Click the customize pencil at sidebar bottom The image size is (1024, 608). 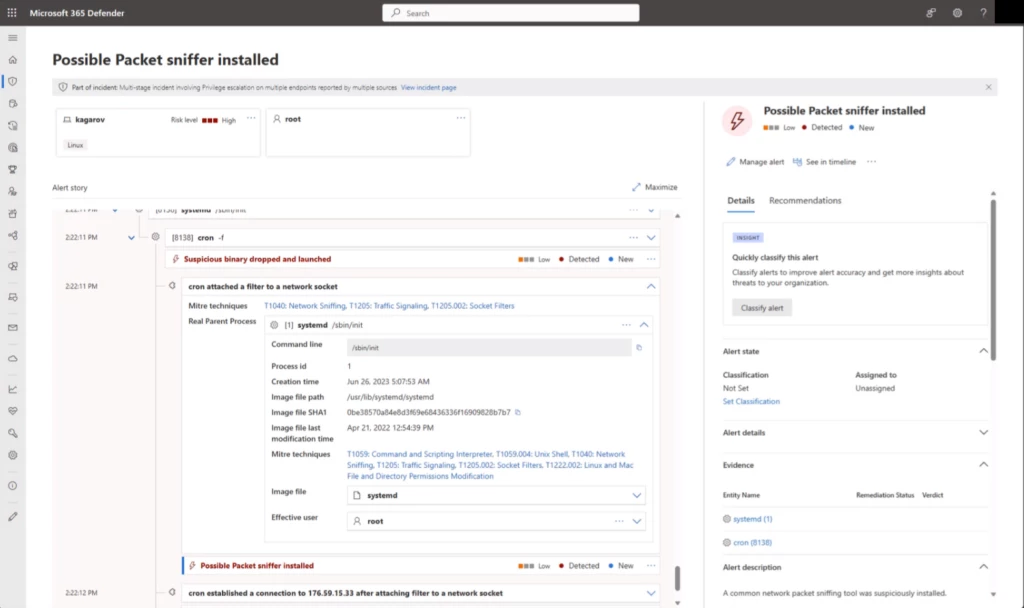click(x=13, y=517)
